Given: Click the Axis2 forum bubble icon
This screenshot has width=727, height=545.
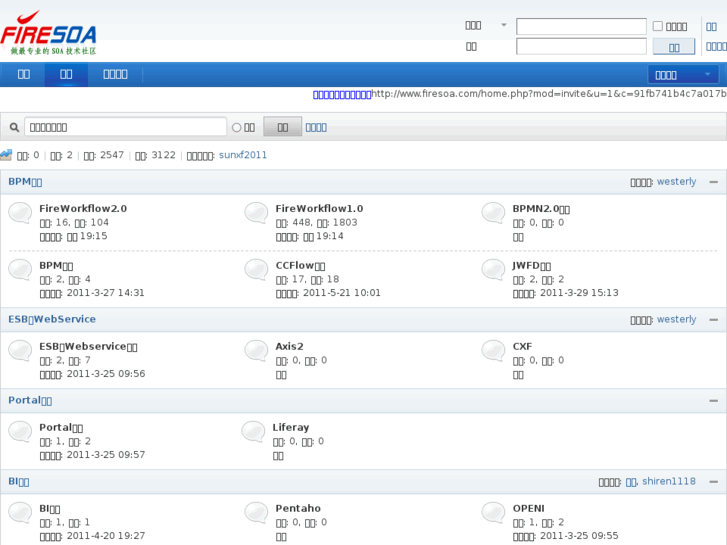Looking at the screenshot, I should coord(256,351).
